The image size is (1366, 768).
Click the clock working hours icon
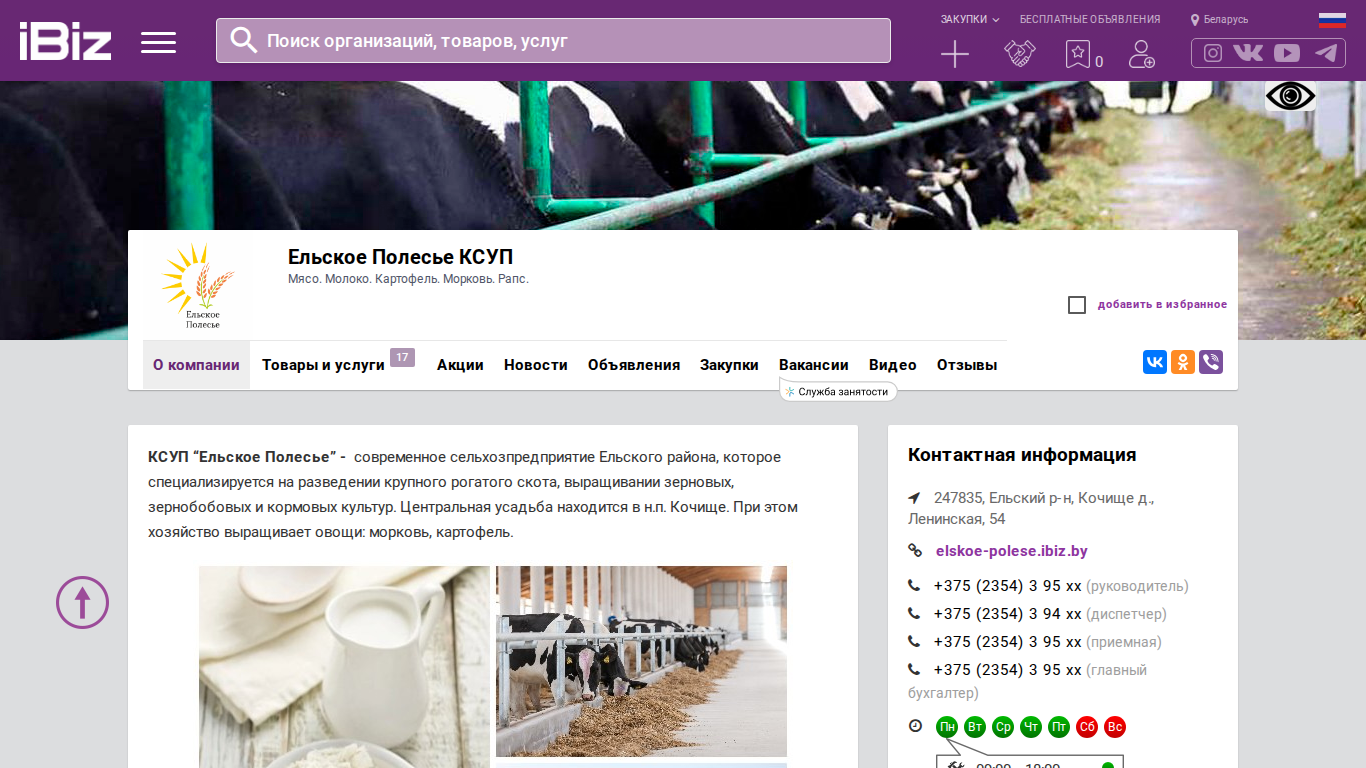point(915,726)
